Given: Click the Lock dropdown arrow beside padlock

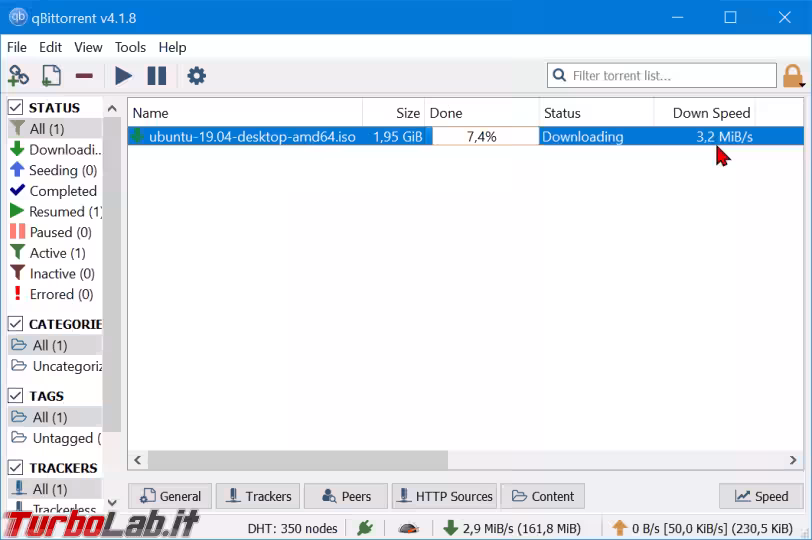Looking at the screenshot, I should tap(802, 84).
